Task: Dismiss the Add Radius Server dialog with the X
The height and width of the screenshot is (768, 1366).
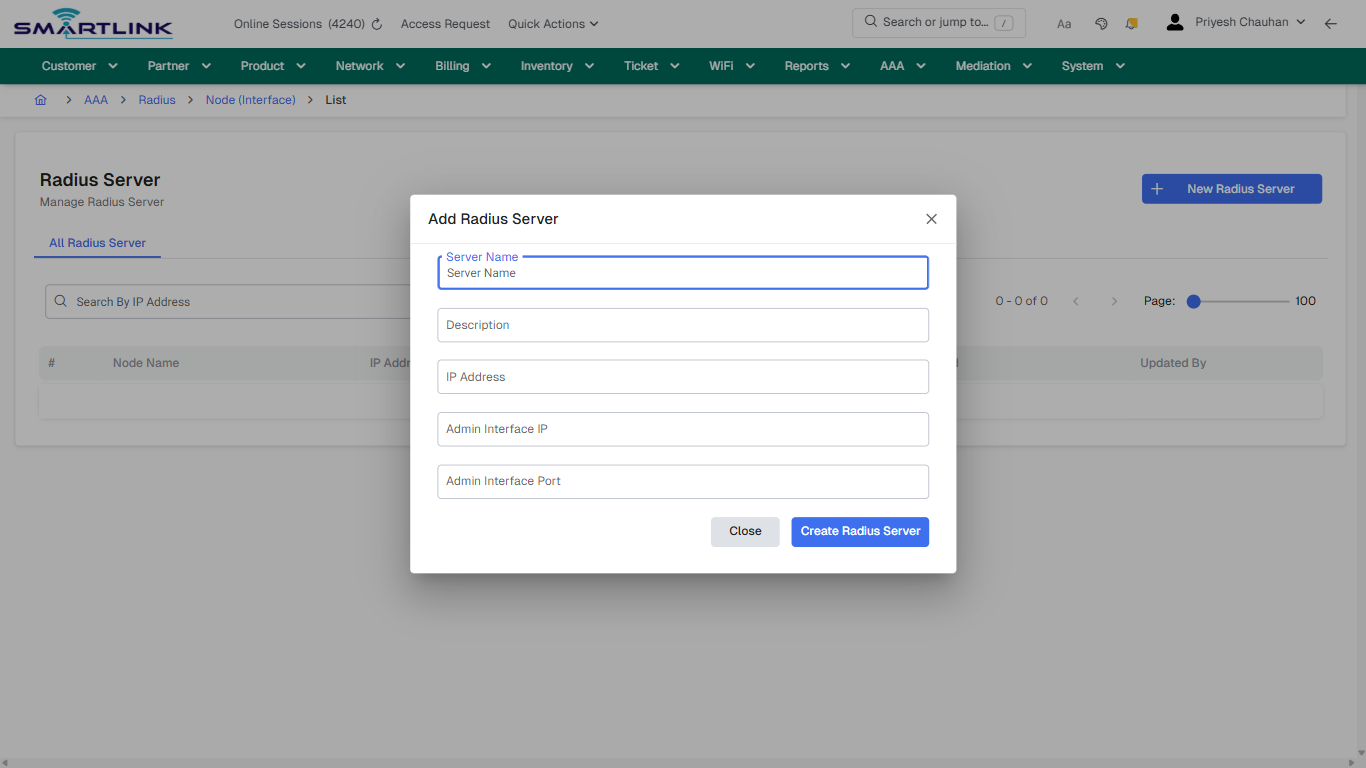Action: (x=931, y=218)
